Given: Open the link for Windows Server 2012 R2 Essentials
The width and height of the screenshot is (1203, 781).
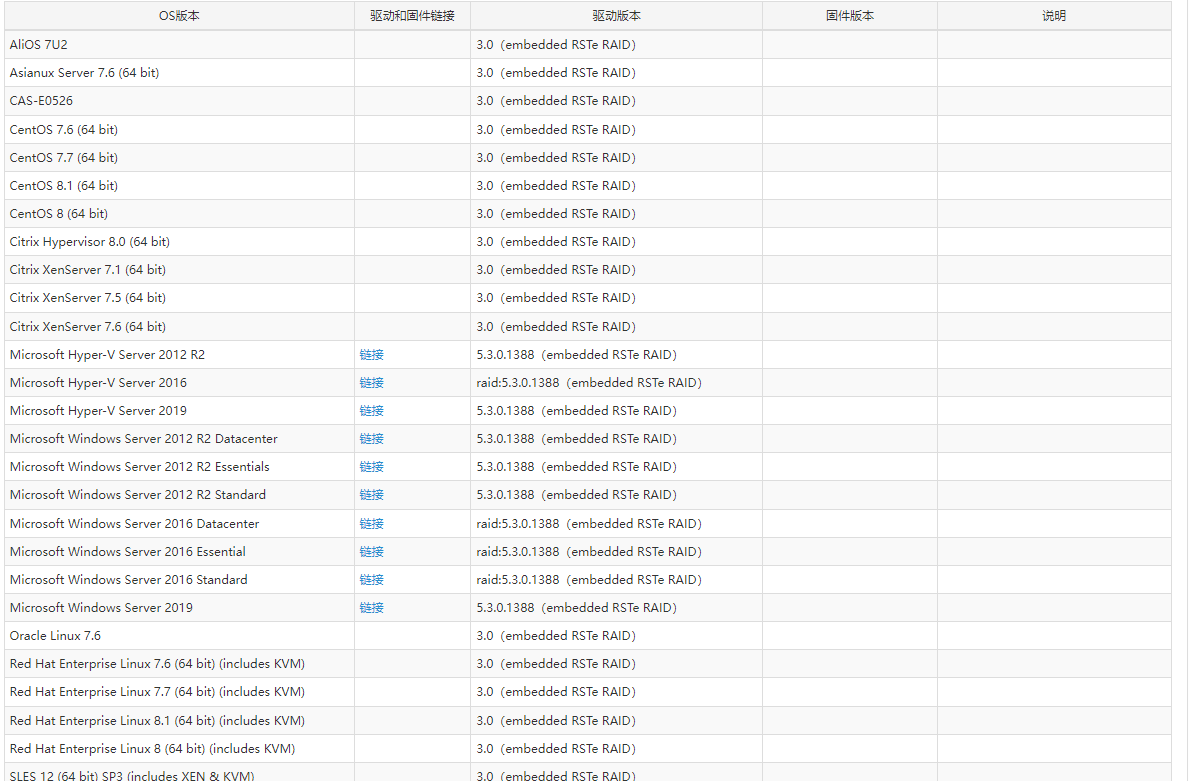Looking at the screenshot, I should [371, 467].
